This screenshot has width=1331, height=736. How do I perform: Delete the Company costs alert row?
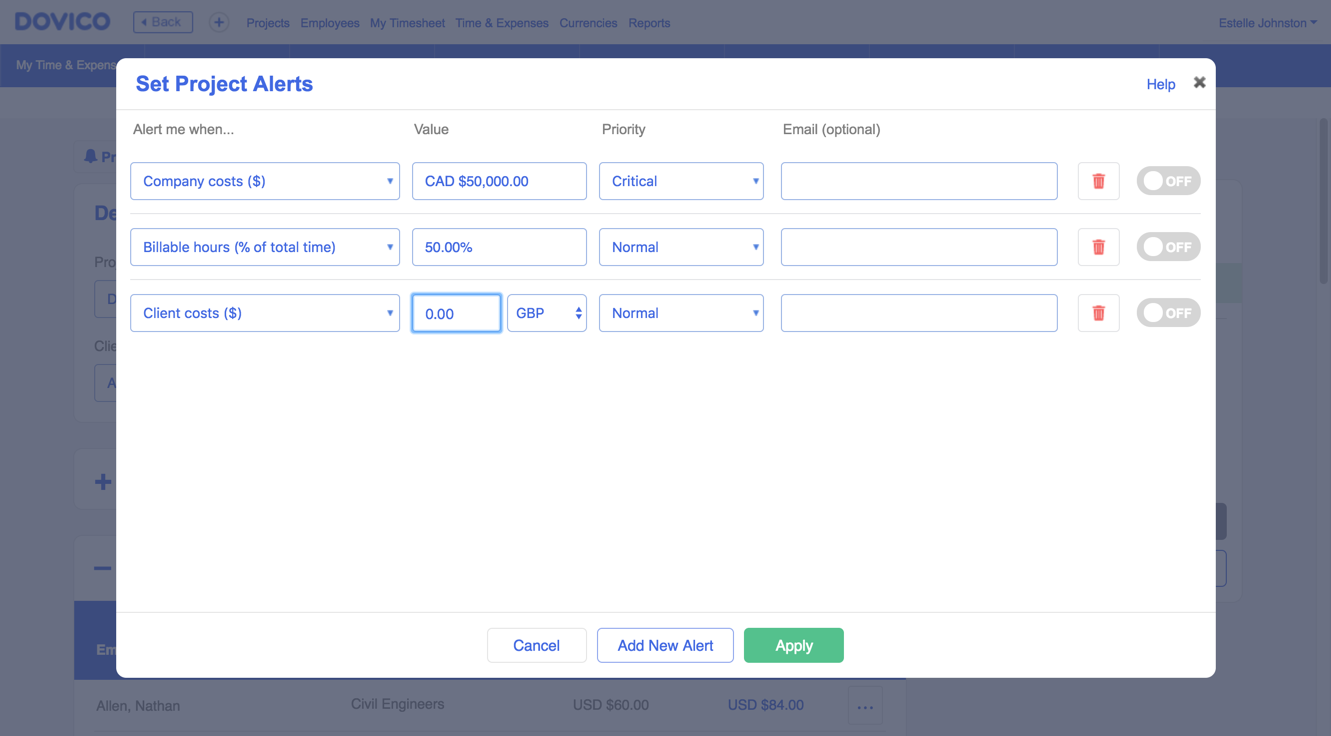[x=1098, y=181]
